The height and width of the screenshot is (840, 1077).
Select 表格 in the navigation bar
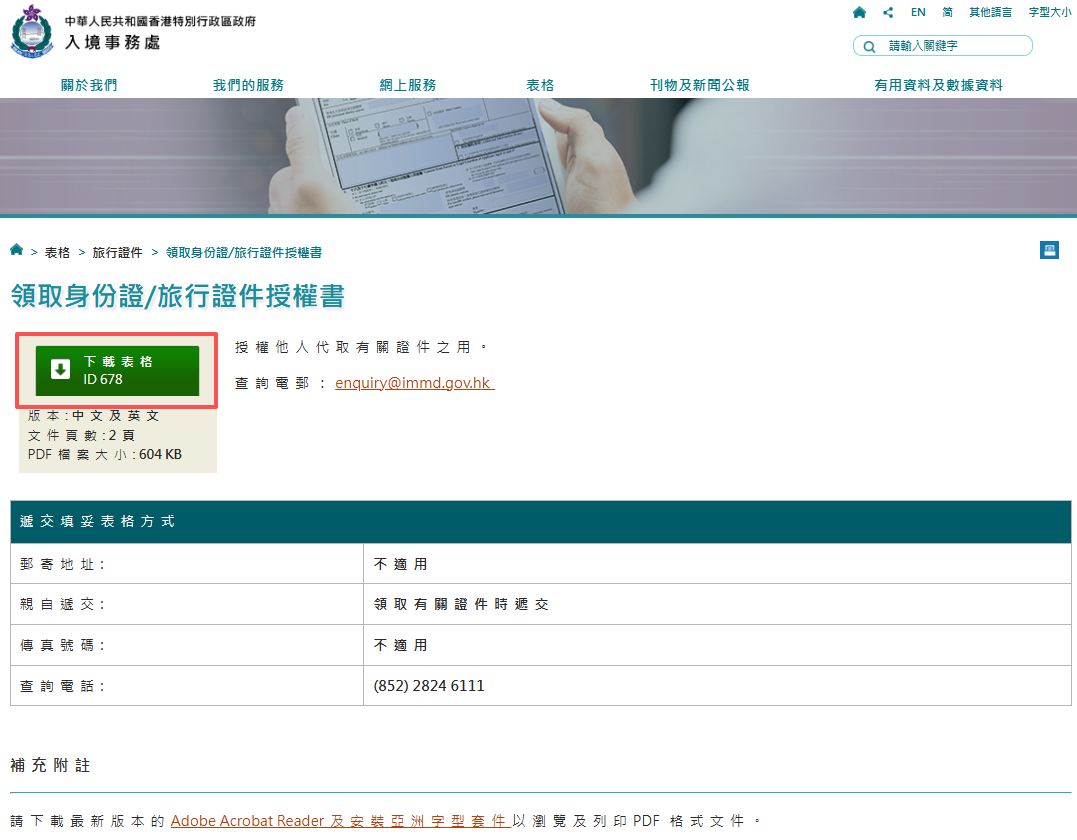[x=539, y=85]
